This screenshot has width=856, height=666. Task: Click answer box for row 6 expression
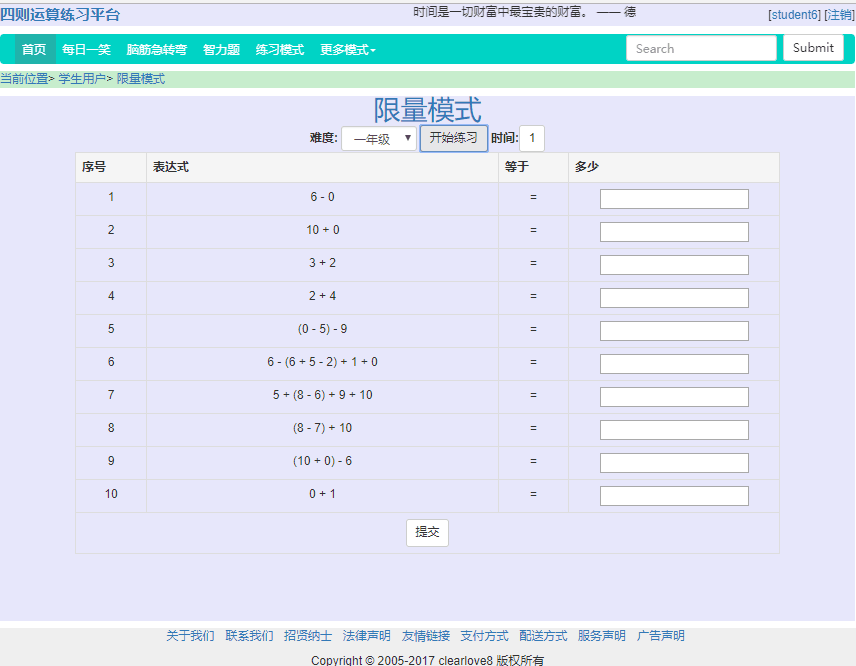pyautogui.click(x=674, y=364)
